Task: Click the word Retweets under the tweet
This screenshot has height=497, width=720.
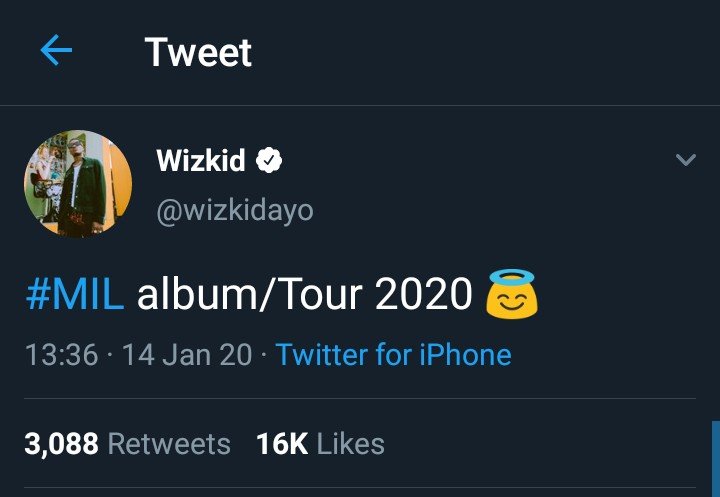Action: click(168, 444)
